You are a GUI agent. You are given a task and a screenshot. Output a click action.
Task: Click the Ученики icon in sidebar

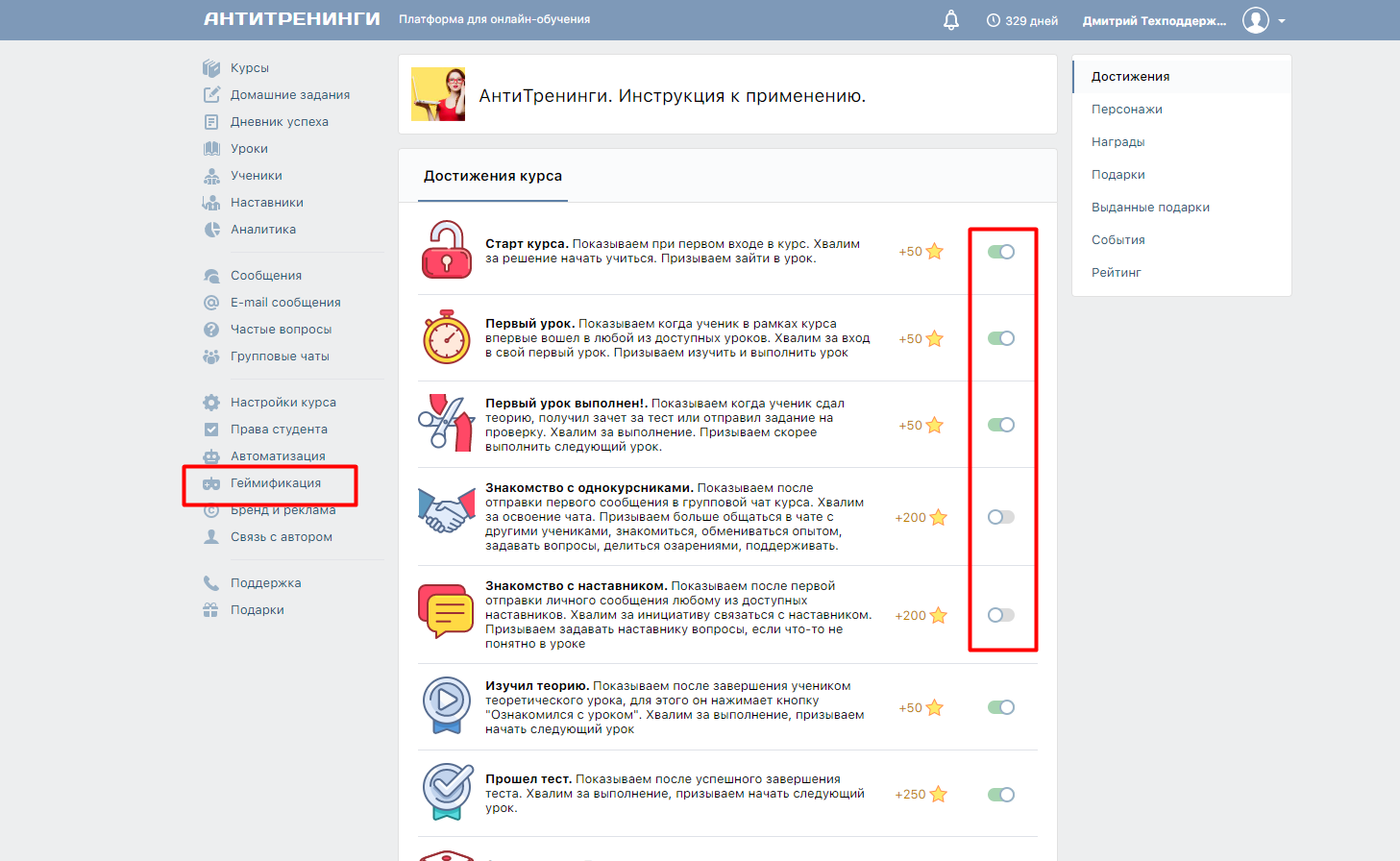click(x=211, y=176)
